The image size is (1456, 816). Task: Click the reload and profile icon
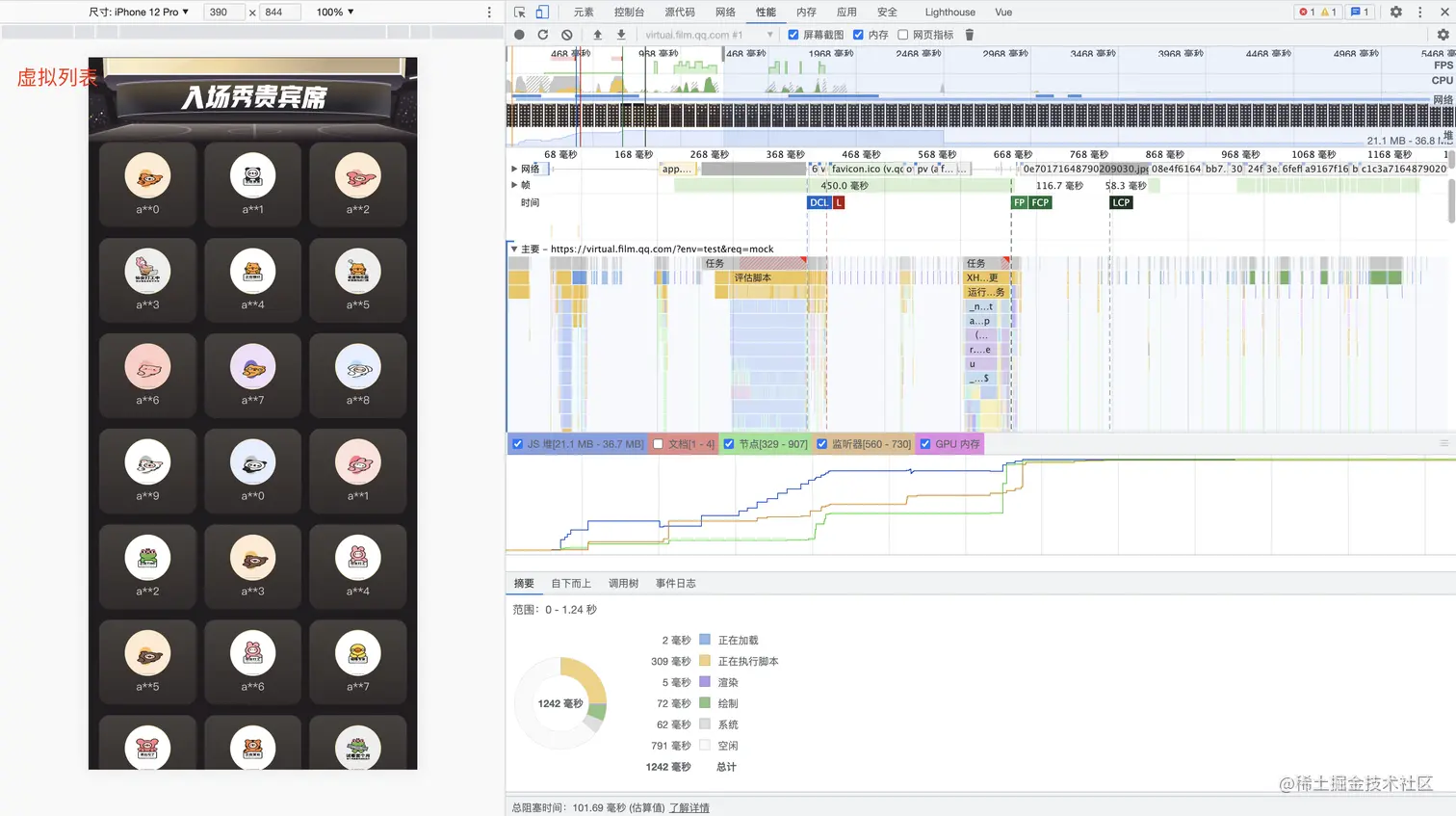click(x=543, y=35)
